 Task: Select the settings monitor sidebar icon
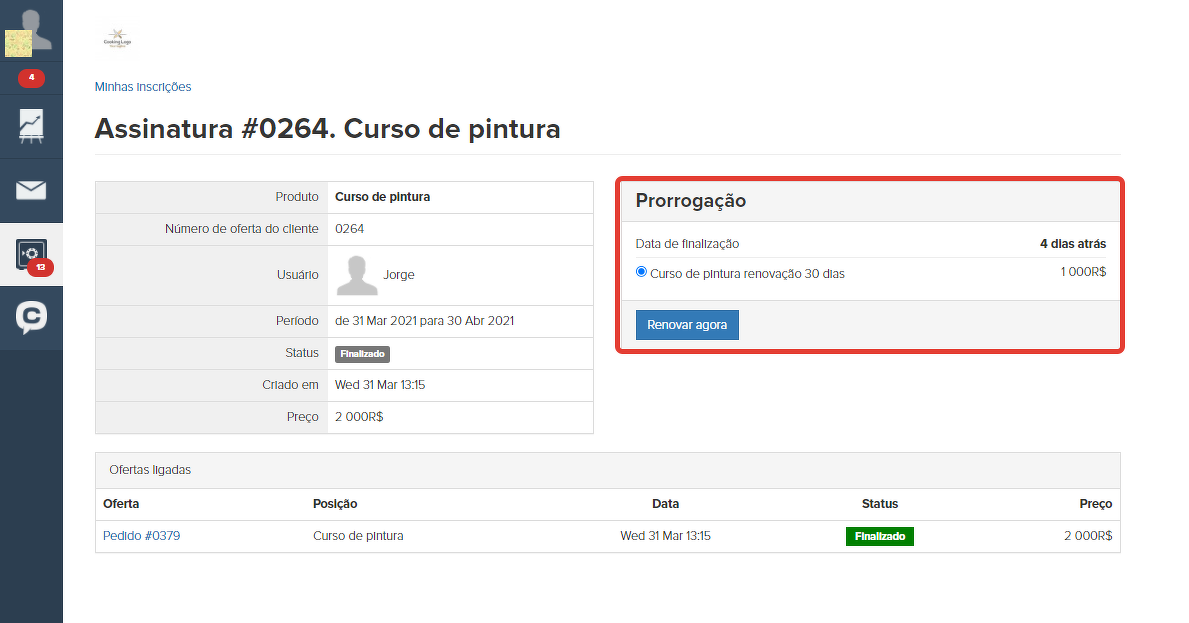click(x=29, y=253)
